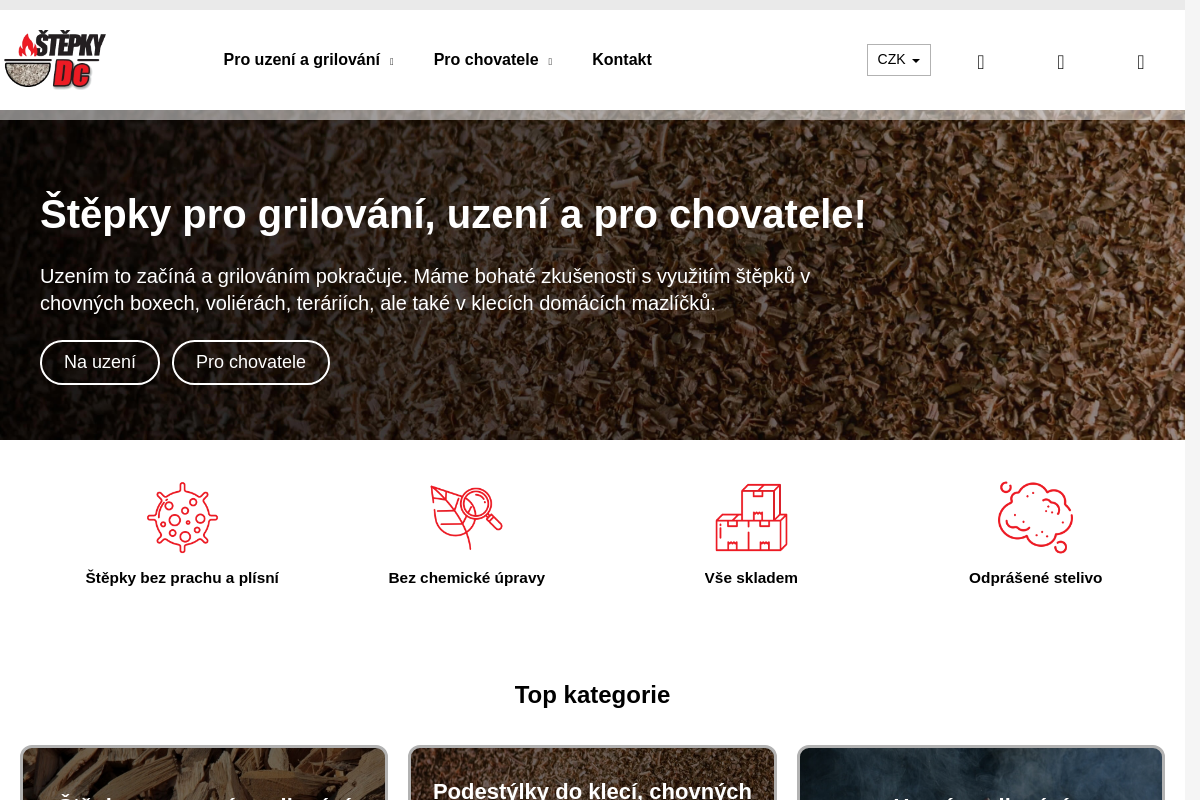Click the Štěpky bez prachu a plísní label
The height and width of the screenshot is (800, 1200).
coord(182,578)
